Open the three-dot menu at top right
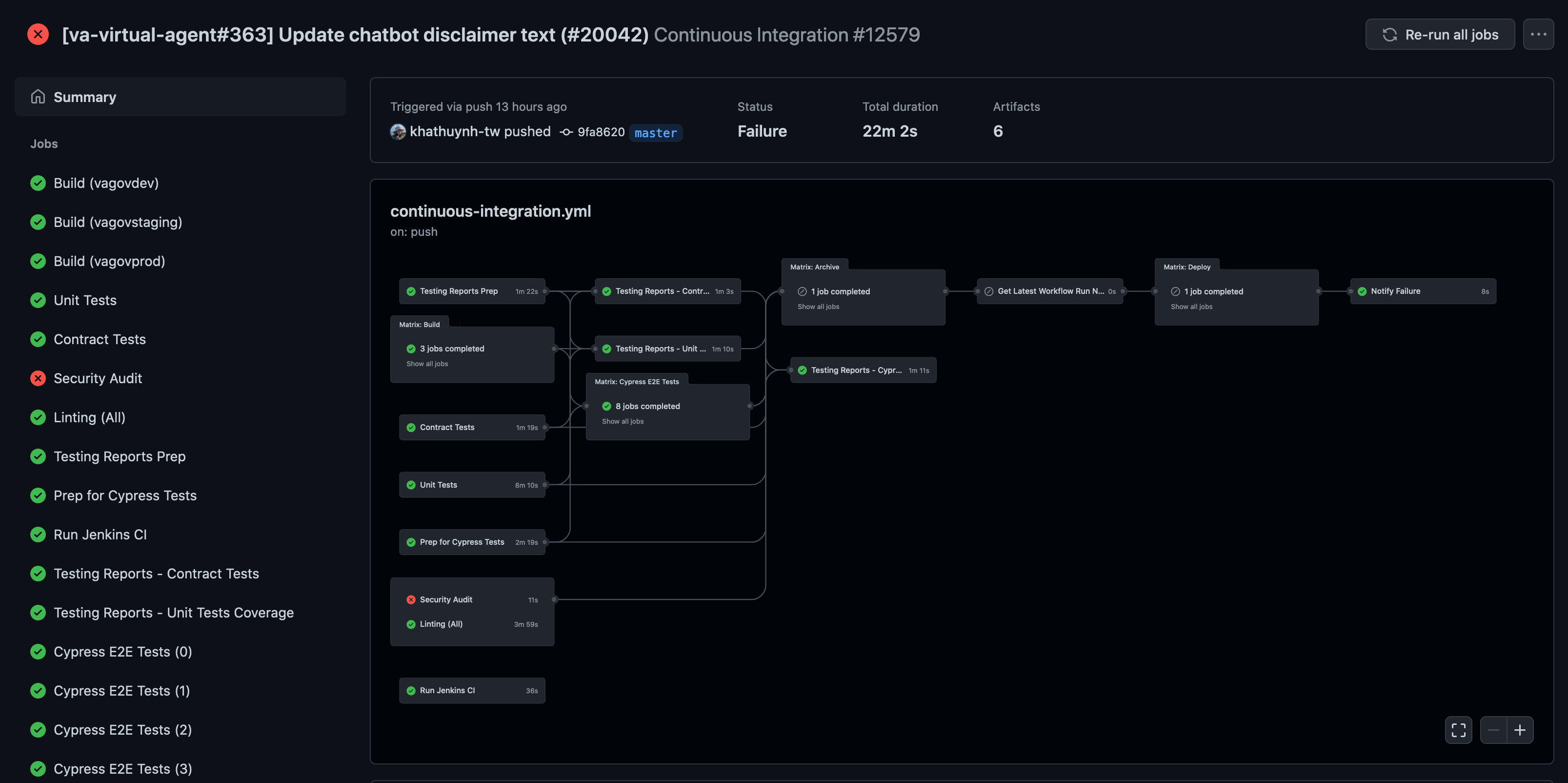This screenshot has width=1568, height=783. [x=1538, y=34]
